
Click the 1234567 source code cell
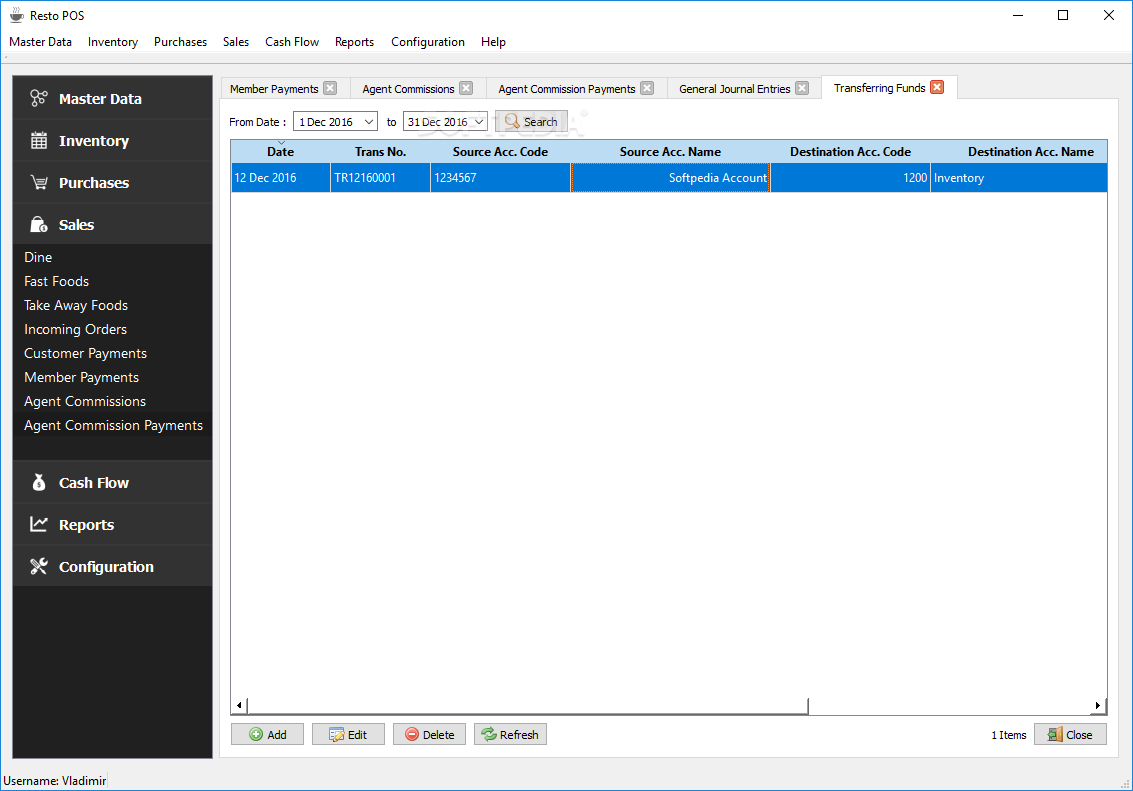click(x=500, y=178)
